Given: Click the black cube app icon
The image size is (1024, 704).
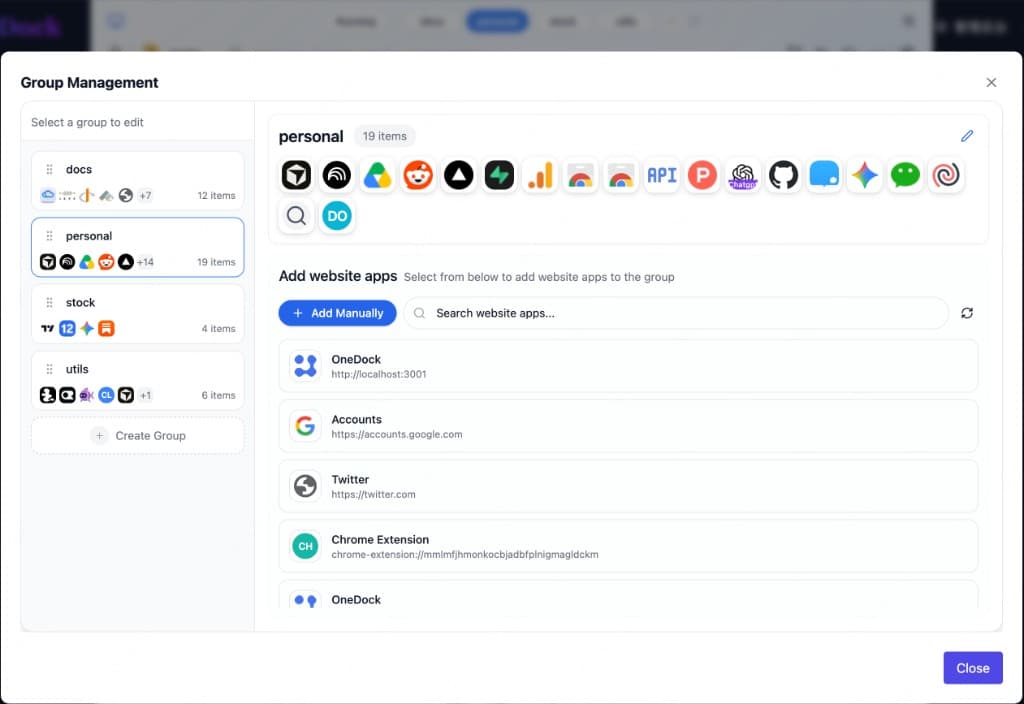Looking at the screenshot, I should (296, 175).
